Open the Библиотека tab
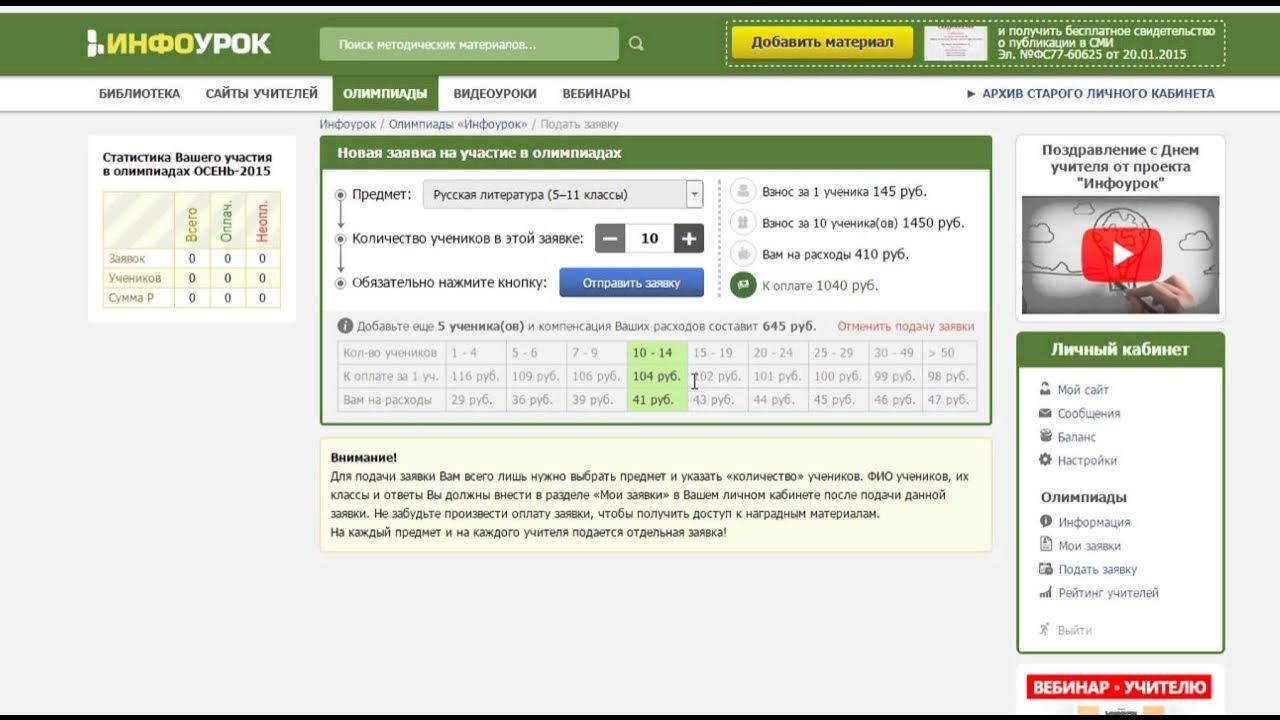Viewport: 1280px width, 720px height. 140,94
